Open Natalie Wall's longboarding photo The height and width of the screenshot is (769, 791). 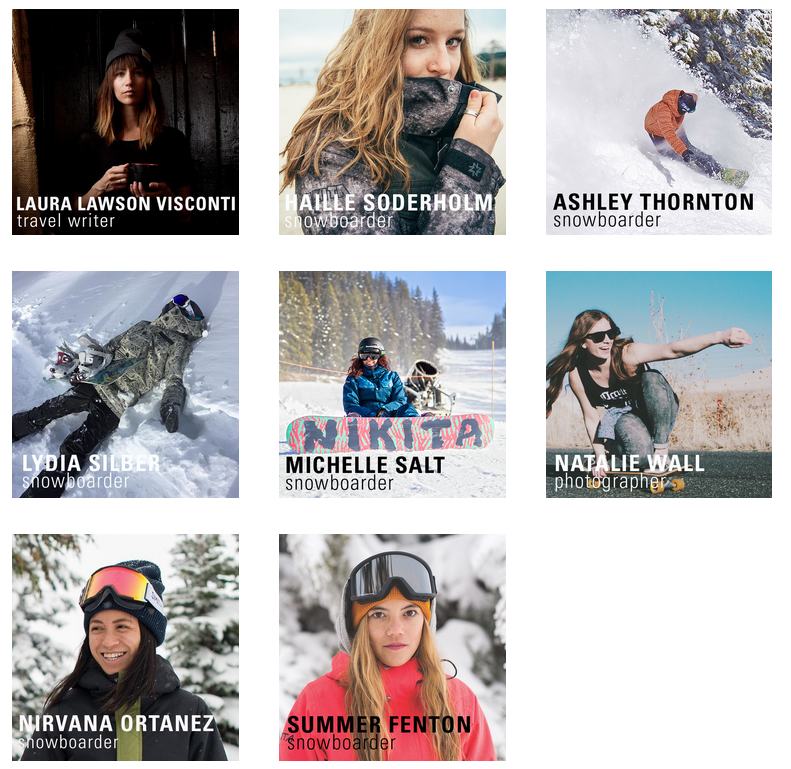659,384
